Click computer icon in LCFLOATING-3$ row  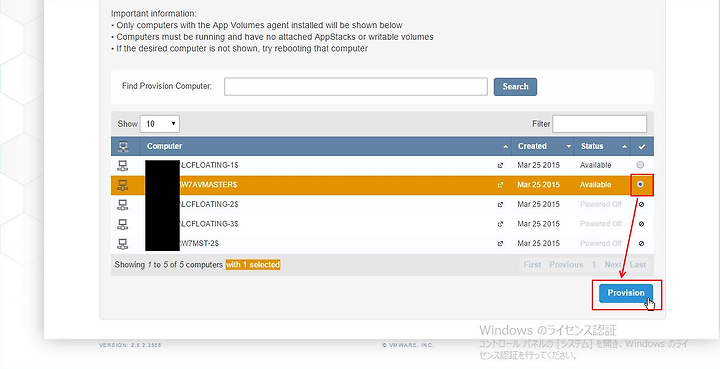coord(123,224)
